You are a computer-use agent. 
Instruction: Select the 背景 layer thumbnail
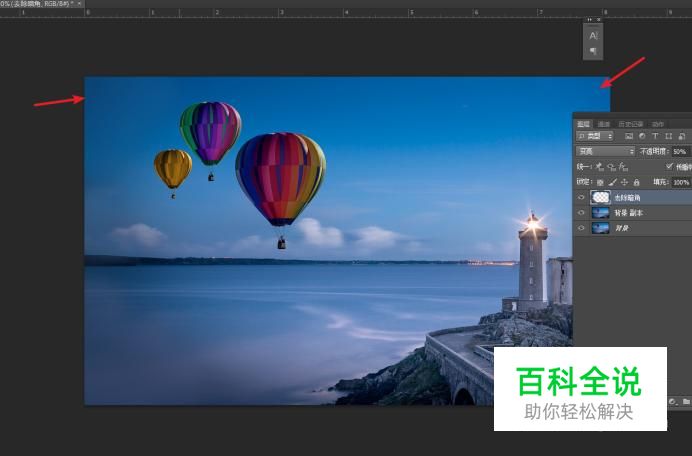click(x=600, y=228)
